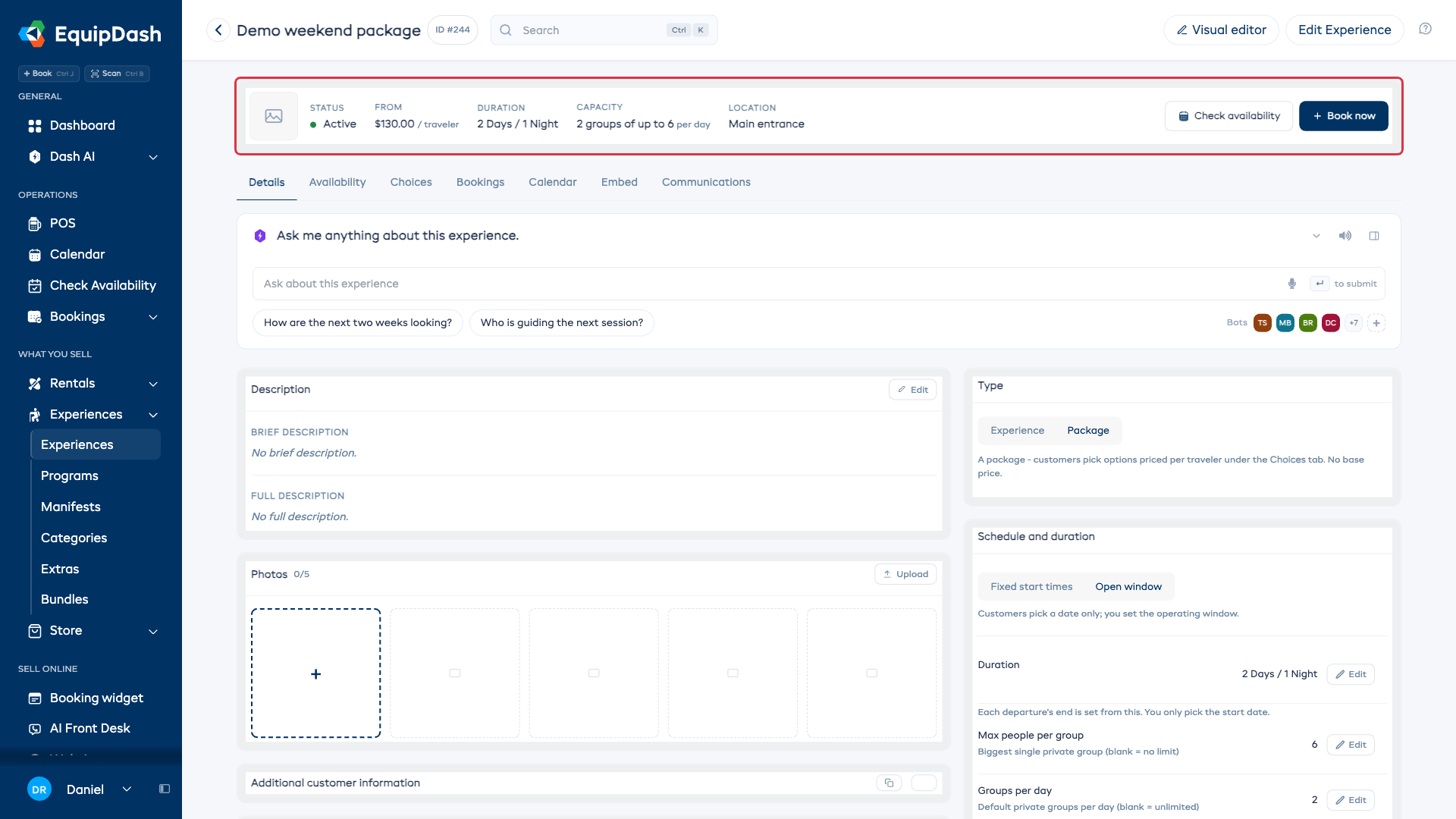Screen dimensions: 1456x819
Task: Choose Fixed start times schedule
Action: [1031, 587]
